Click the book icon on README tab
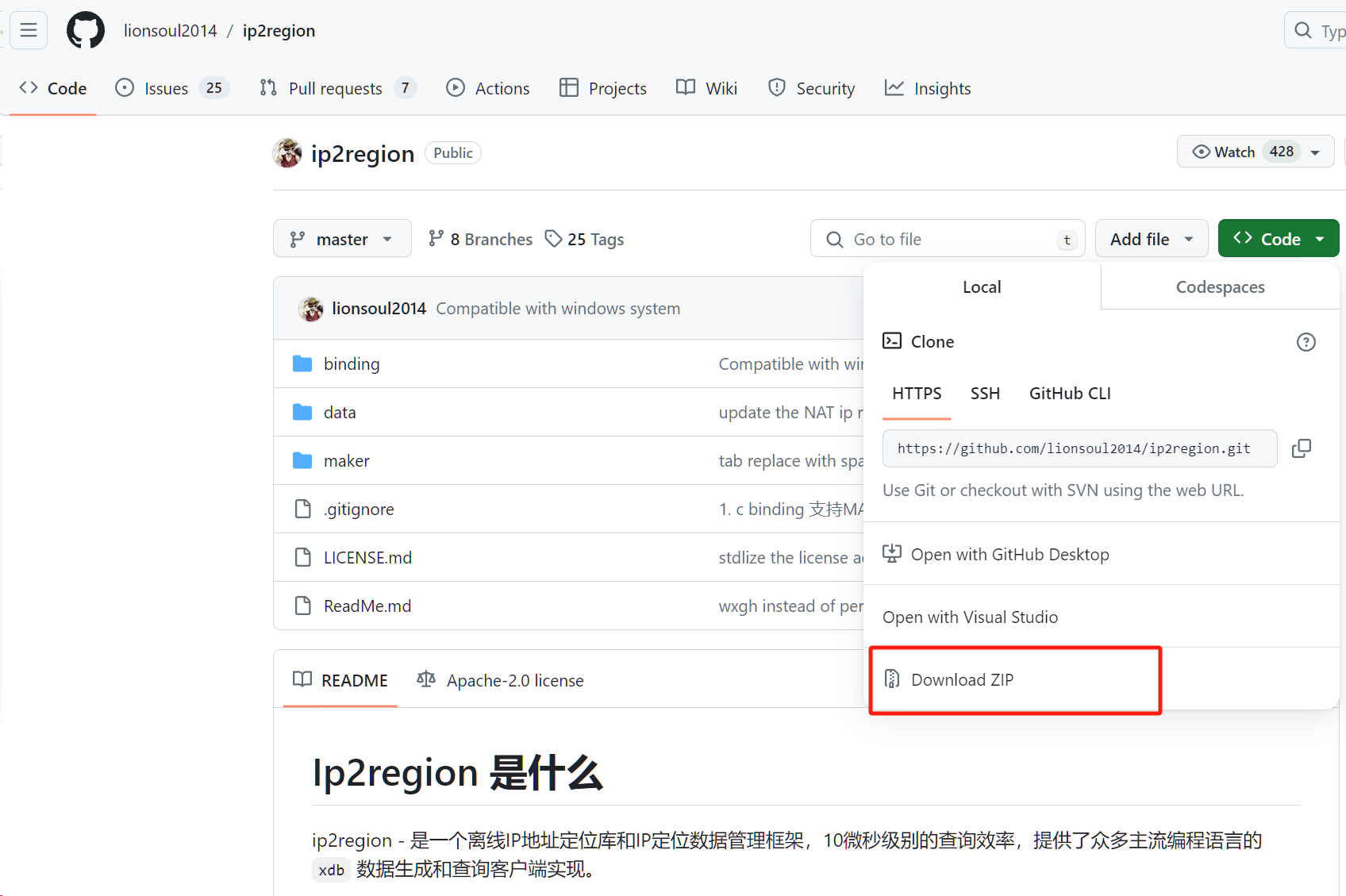 (302, 679)
